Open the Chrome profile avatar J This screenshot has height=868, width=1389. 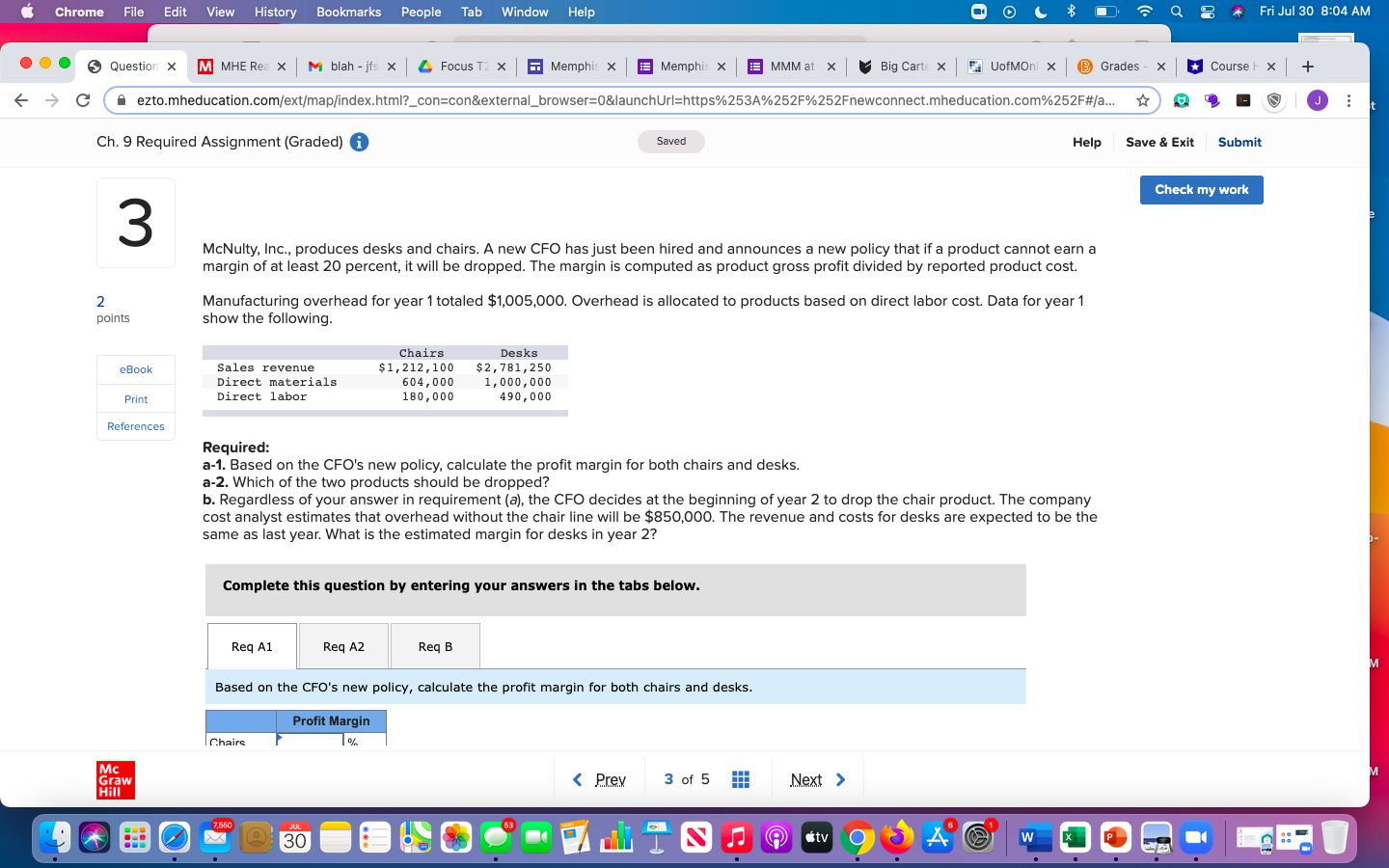tap(1317, 99)
